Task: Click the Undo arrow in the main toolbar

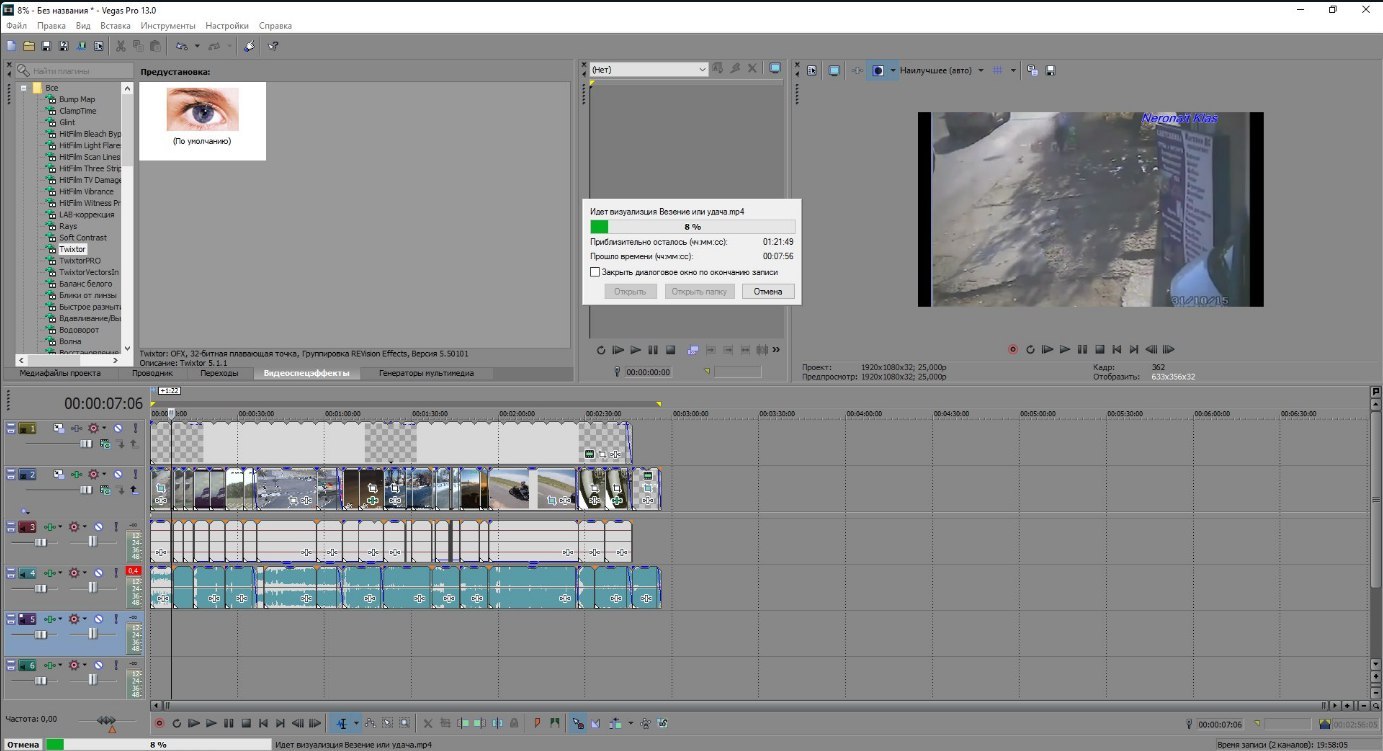Action: click(x=181, y=46)
